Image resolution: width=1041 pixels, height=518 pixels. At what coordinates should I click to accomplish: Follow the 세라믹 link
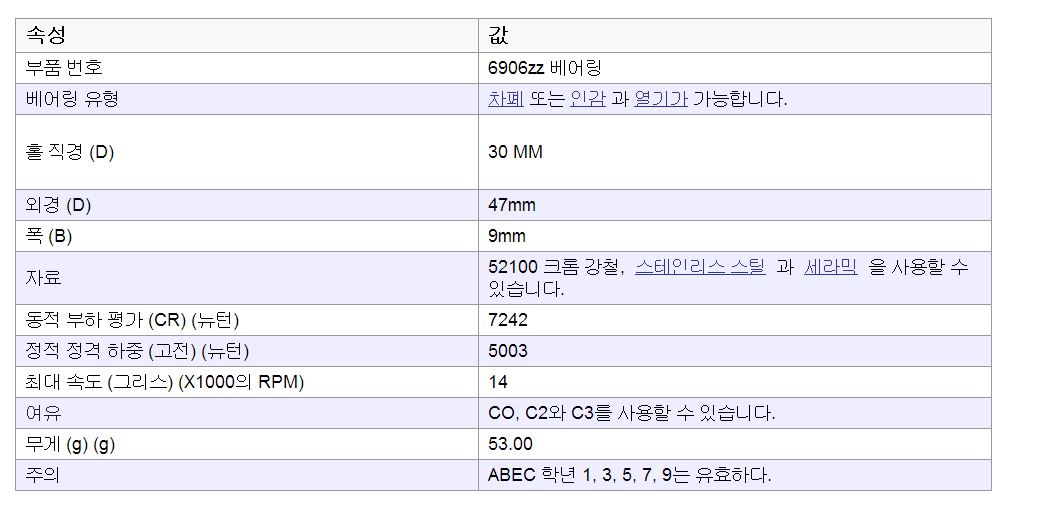(x=831, y=268)
